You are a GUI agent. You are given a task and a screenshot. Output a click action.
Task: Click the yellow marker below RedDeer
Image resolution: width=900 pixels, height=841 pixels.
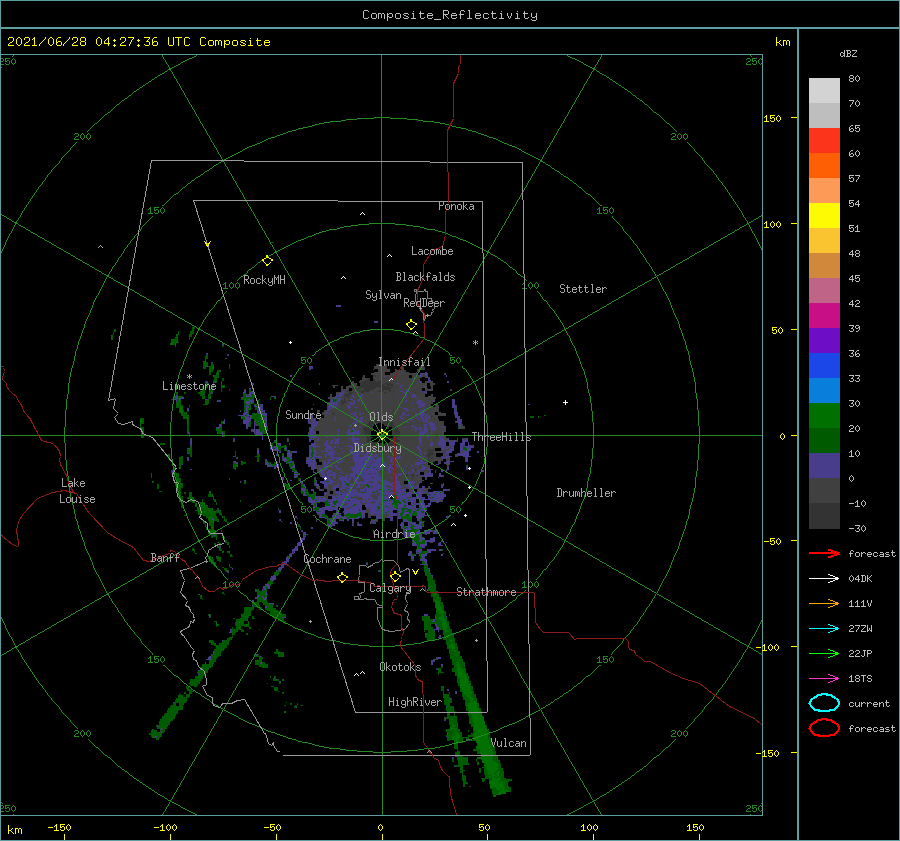412,325
